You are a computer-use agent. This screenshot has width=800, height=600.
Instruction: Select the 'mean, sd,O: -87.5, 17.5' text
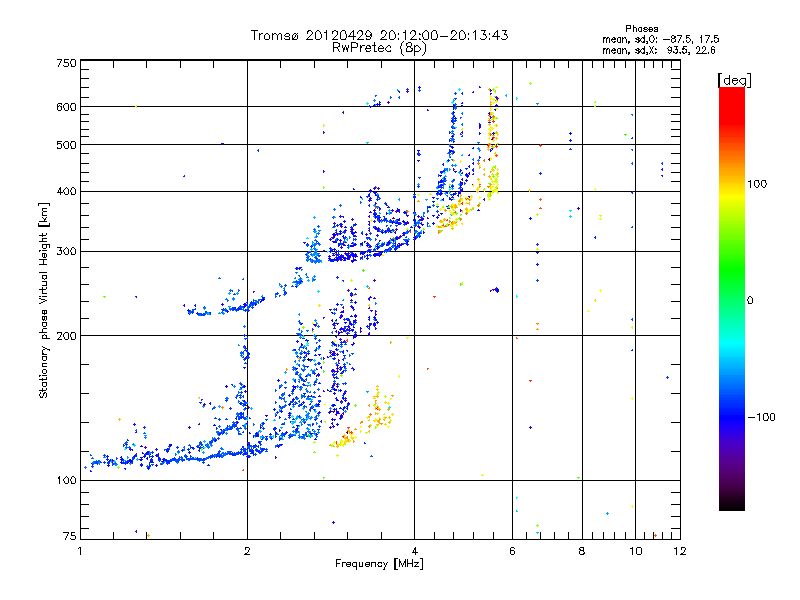[x=661, y=39]
